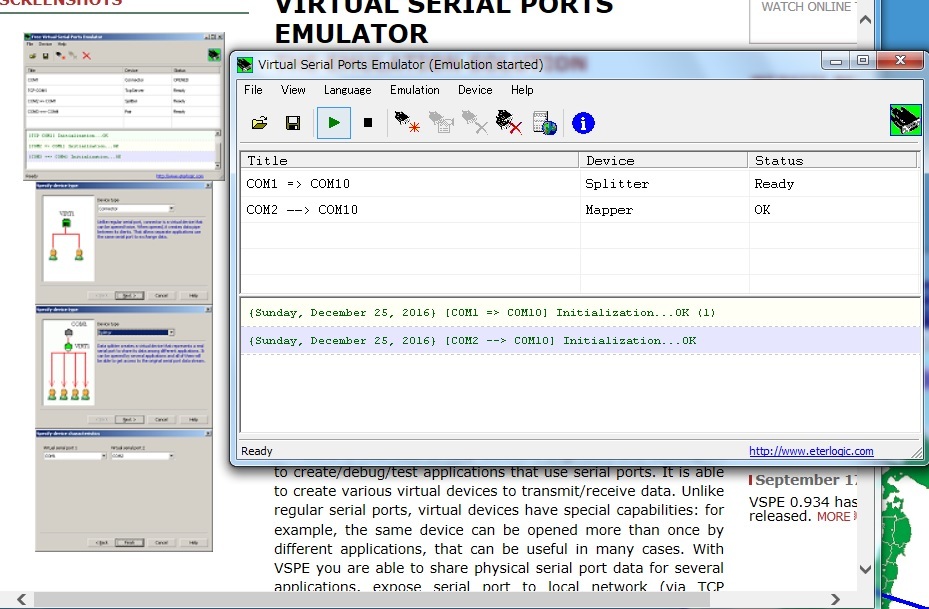Open the Language menu

point(347,90)
